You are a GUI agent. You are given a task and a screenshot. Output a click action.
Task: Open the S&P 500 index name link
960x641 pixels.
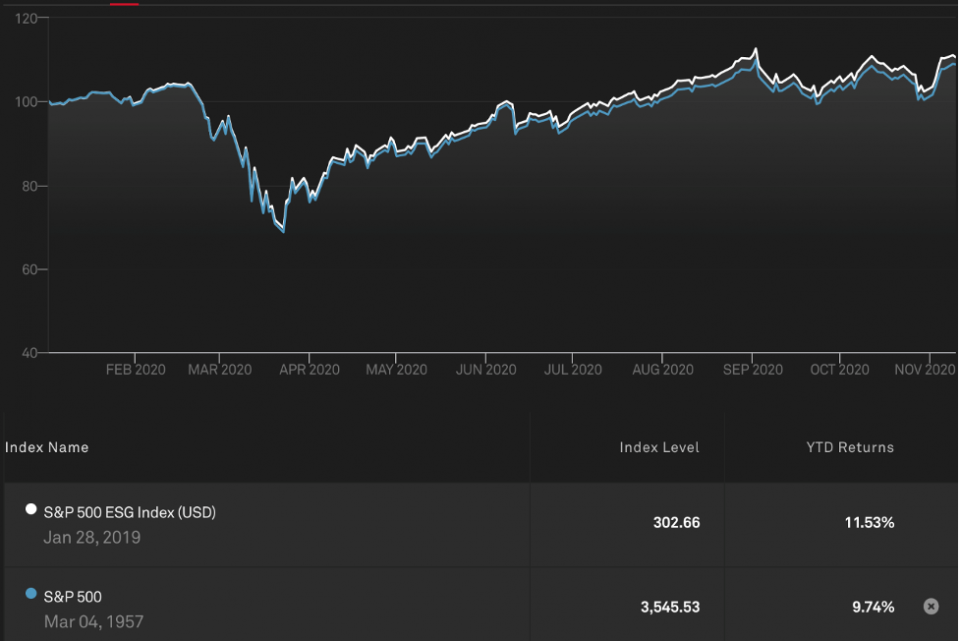click(x=72, y=597)
